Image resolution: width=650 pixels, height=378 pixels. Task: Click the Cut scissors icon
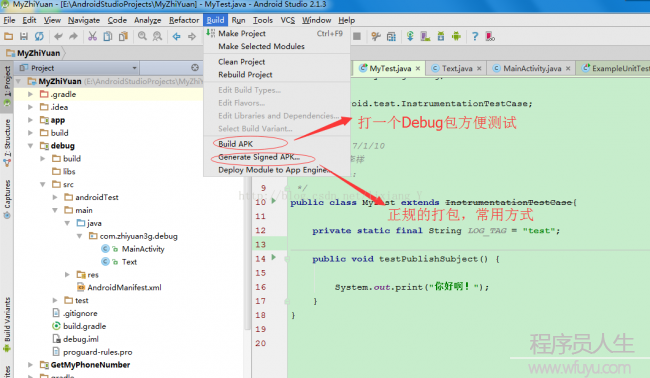point(92,36)
